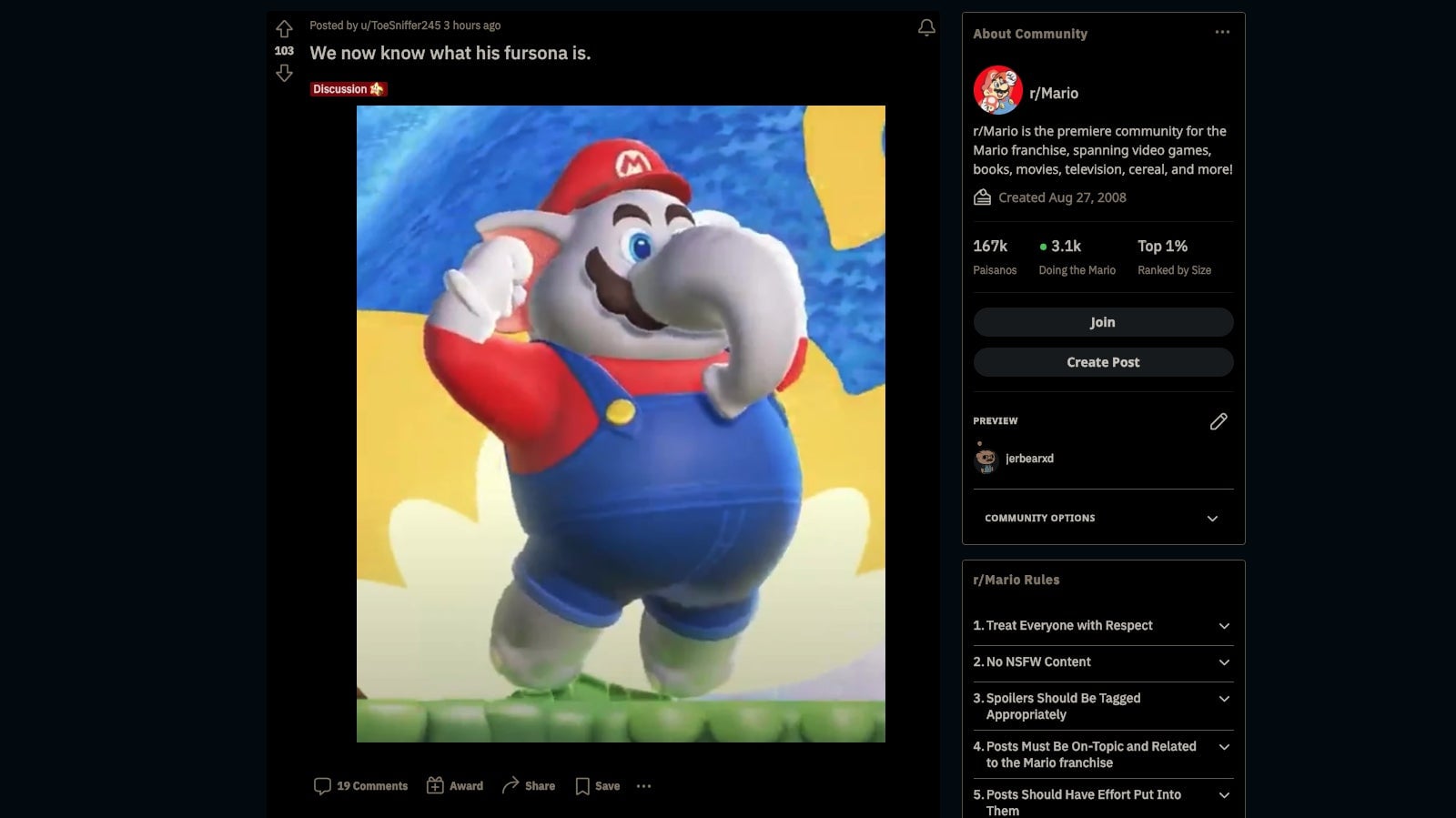This screenshot has height=818, width=1456.
Task: Click the r/Mario Rules heading
Action: [x=1016, y=580]
